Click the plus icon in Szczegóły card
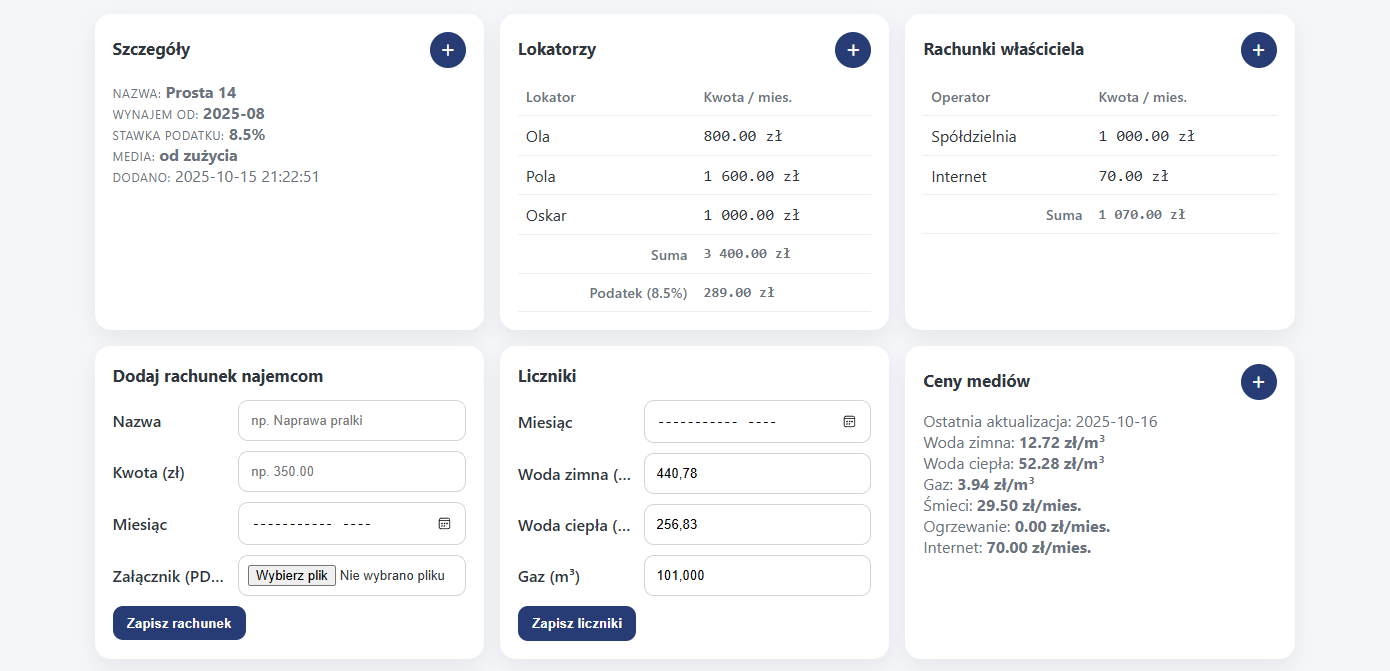Image resolution: width=1390 pixels, height=671 pixels. 447,50
